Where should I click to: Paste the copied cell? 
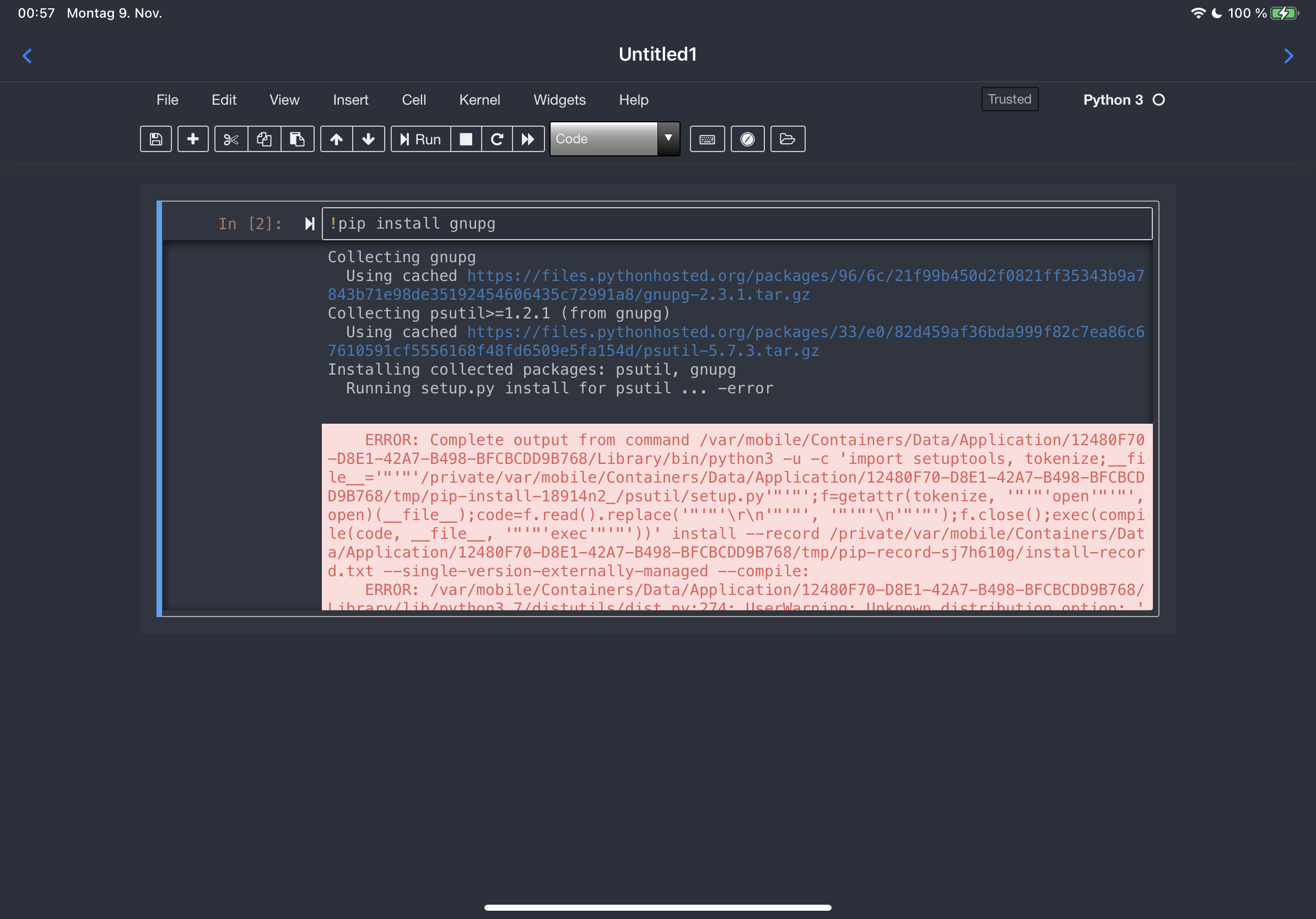(298, 139)
